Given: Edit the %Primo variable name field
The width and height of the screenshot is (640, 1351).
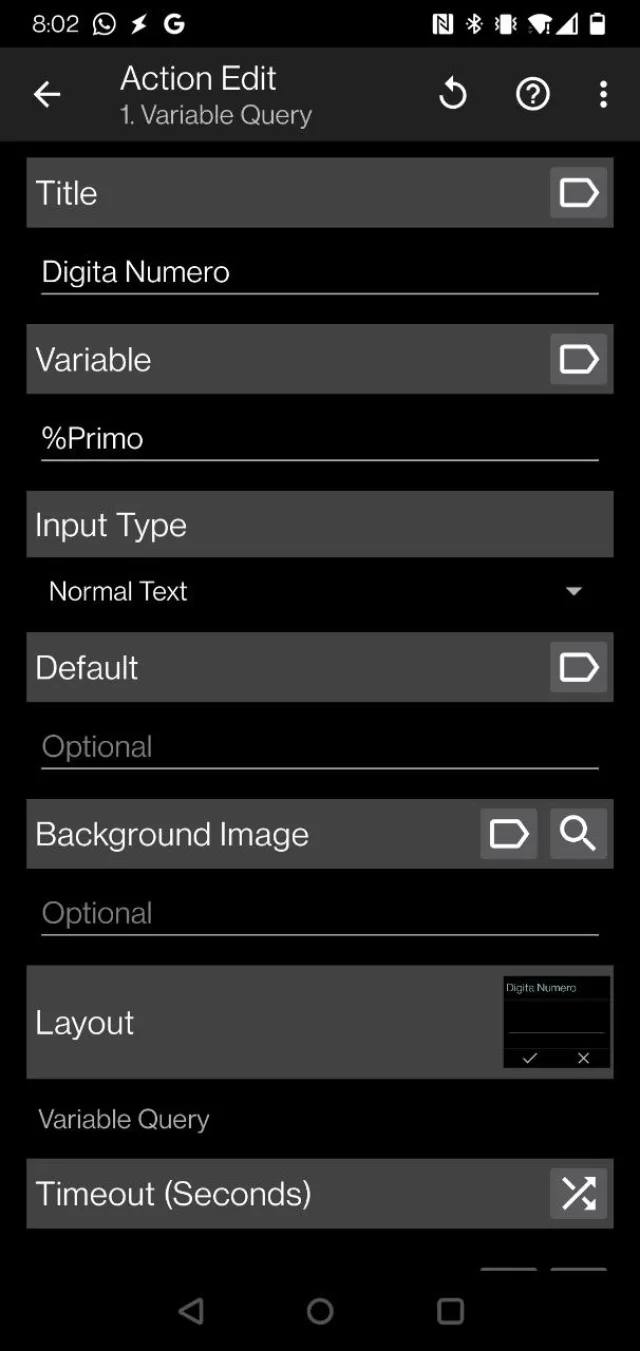Looking at the screenshot, I should 319,439.
